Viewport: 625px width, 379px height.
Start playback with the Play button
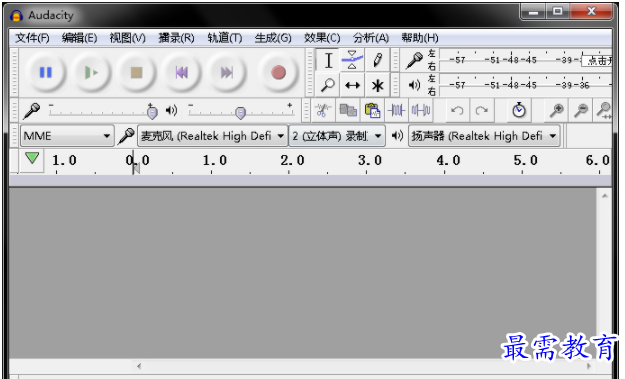click(x=91, y=73)
